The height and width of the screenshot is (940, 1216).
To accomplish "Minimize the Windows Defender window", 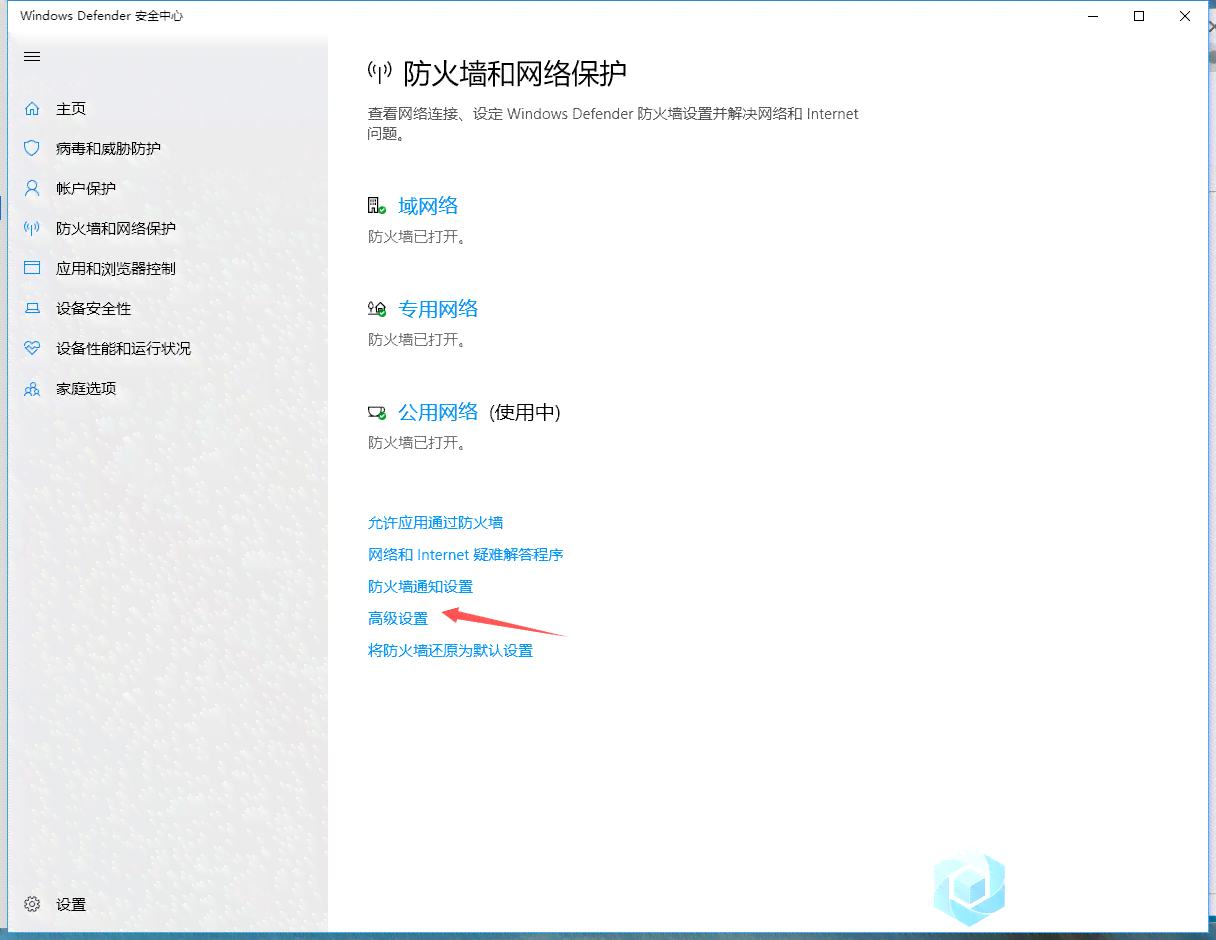I will pos(1092,16).
